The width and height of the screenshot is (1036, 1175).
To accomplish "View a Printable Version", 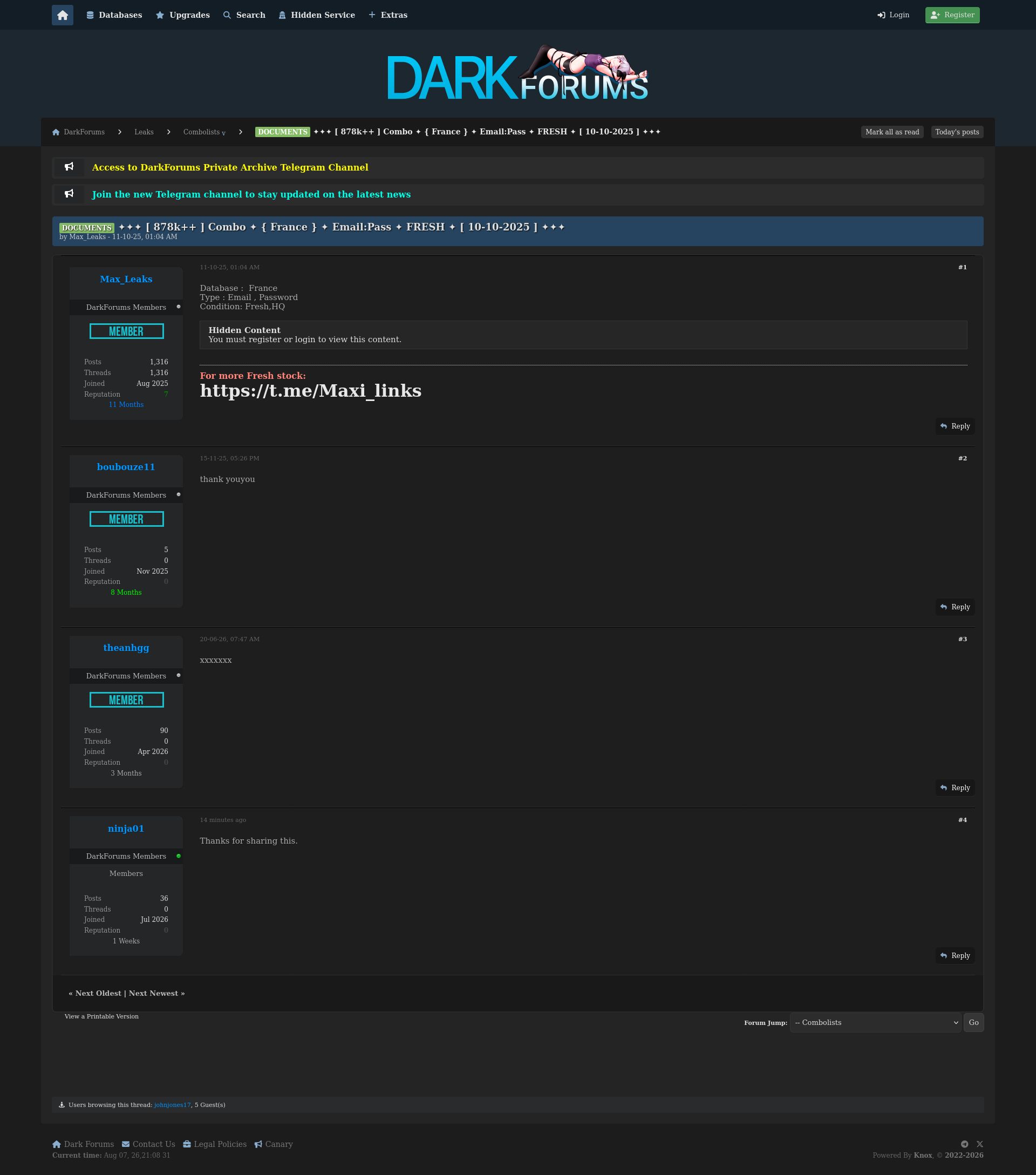I will point(101,1016).
